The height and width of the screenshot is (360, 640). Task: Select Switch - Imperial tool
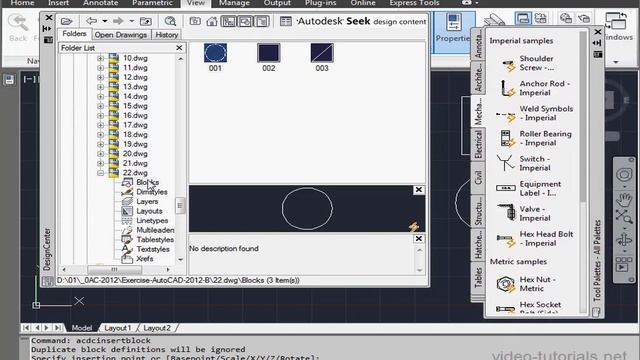(523, 163)
